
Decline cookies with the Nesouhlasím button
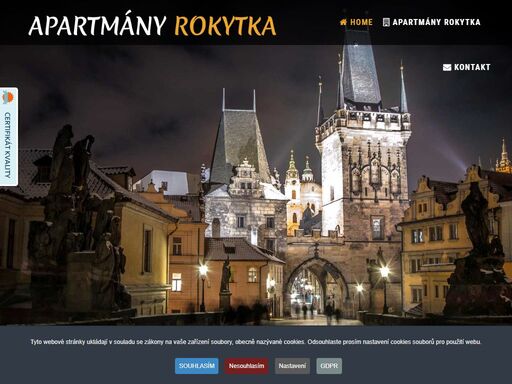click(246, 366)
